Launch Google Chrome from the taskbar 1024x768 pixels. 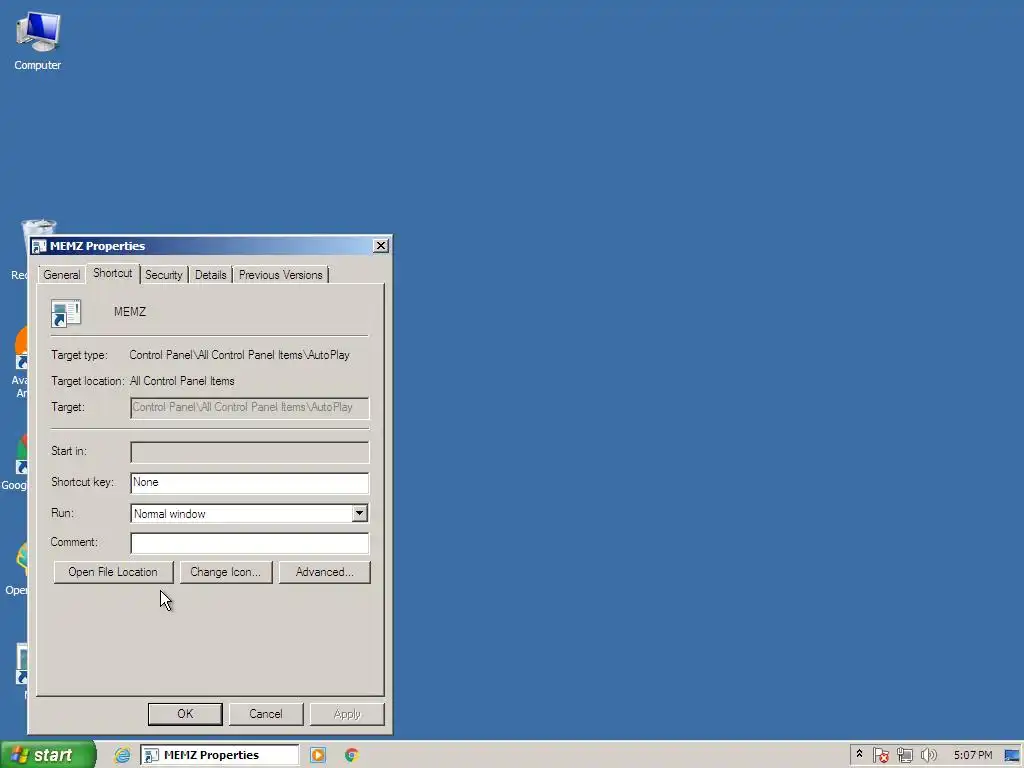tap(351, 755)
